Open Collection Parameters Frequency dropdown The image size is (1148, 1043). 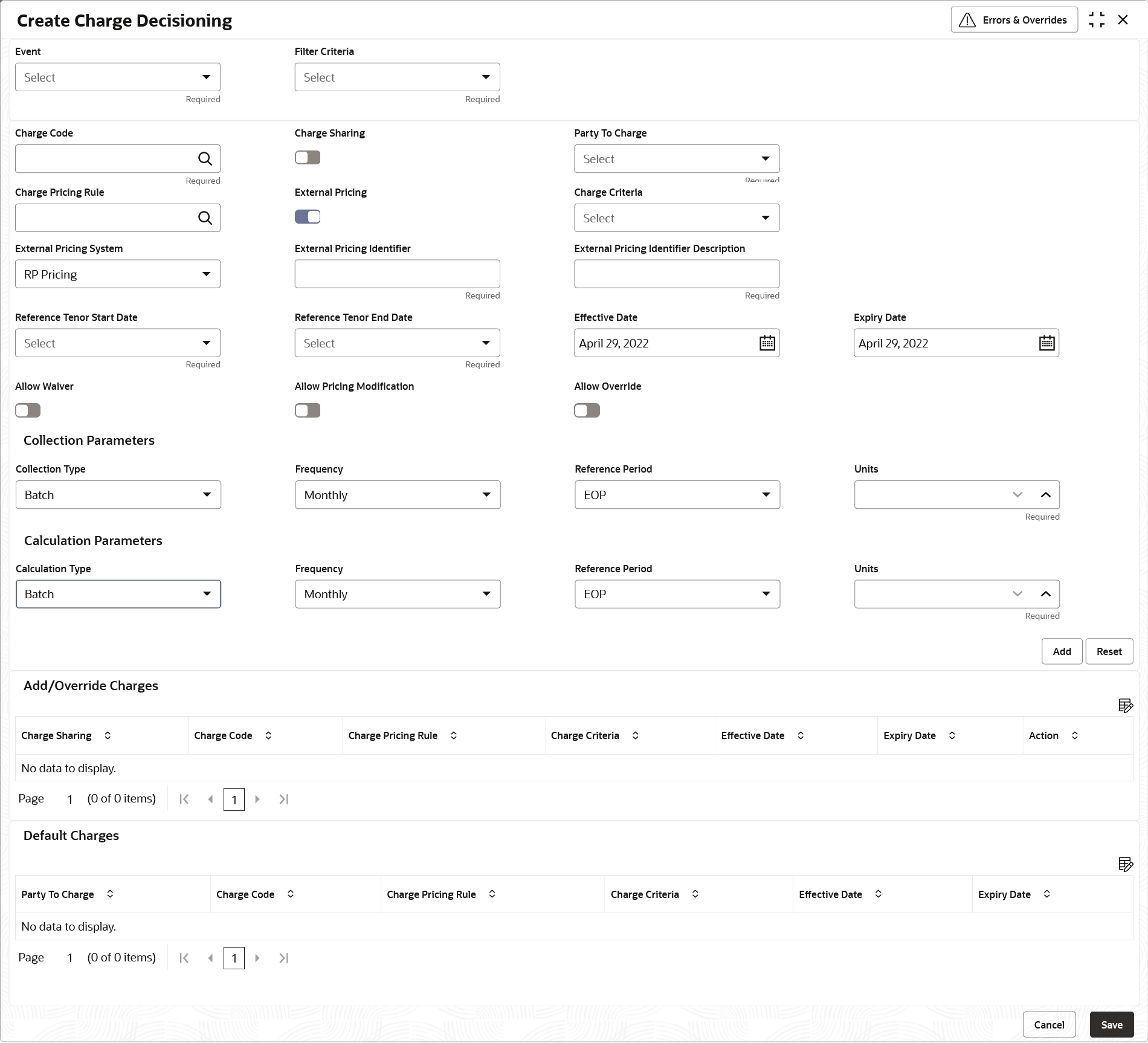click(x=398, y=495)
